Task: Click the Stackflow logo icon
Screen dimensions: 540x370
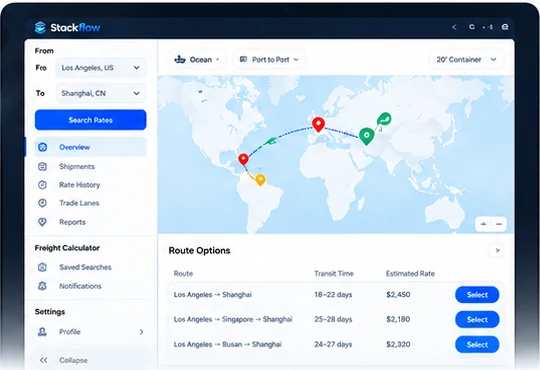Action: coord(40,28)
